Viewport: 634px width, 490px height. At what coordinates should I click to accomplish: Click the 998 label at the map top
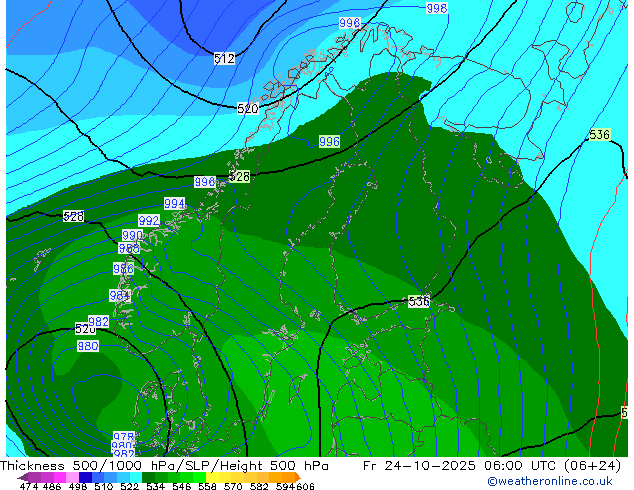[437, 8]
